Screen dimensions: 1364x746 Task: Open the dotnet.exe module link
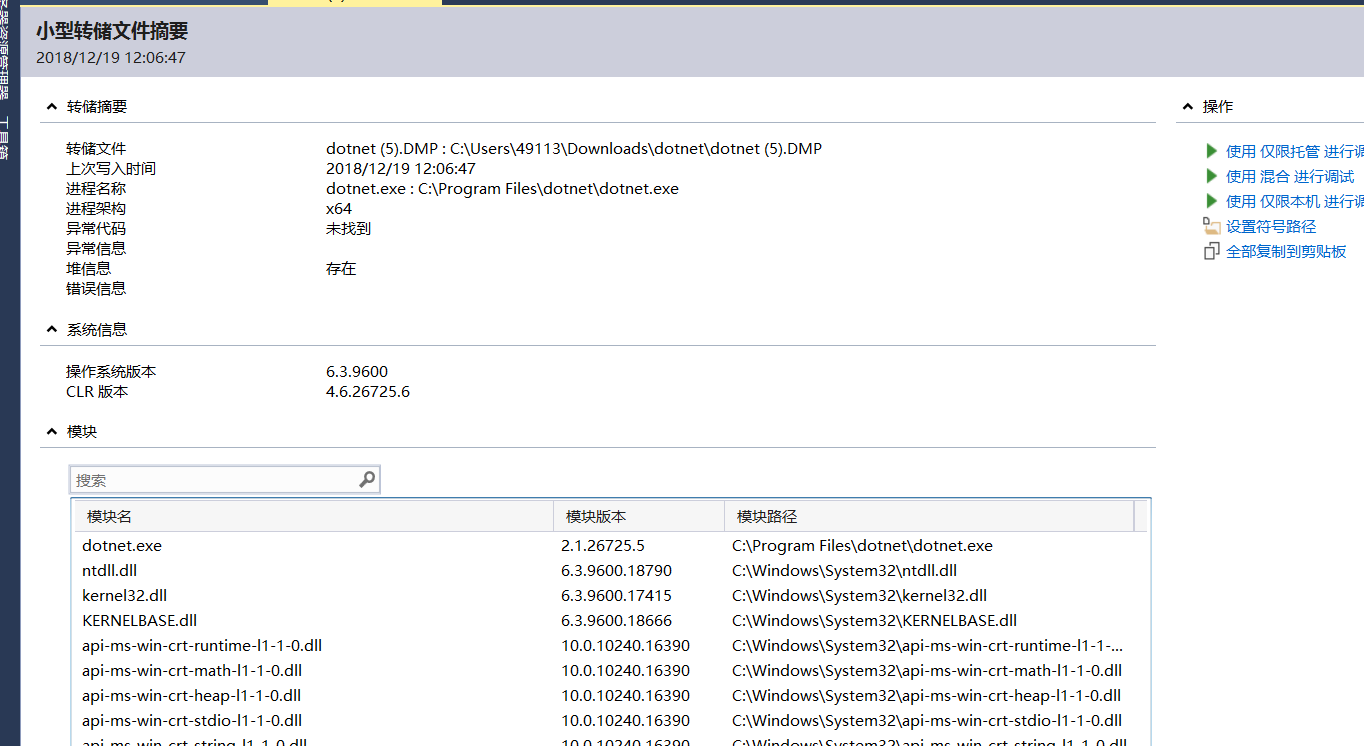121,545
